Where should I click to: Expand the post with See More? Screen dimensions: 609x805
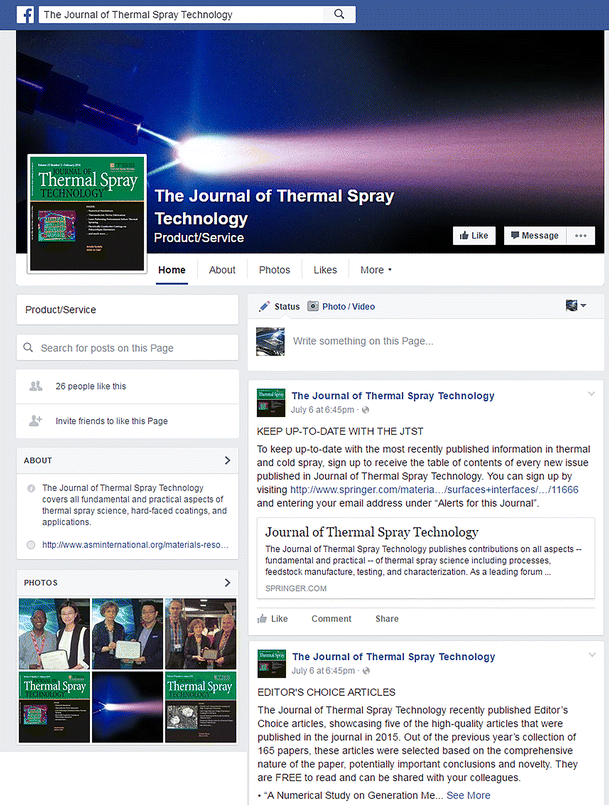tap(468, 795)
